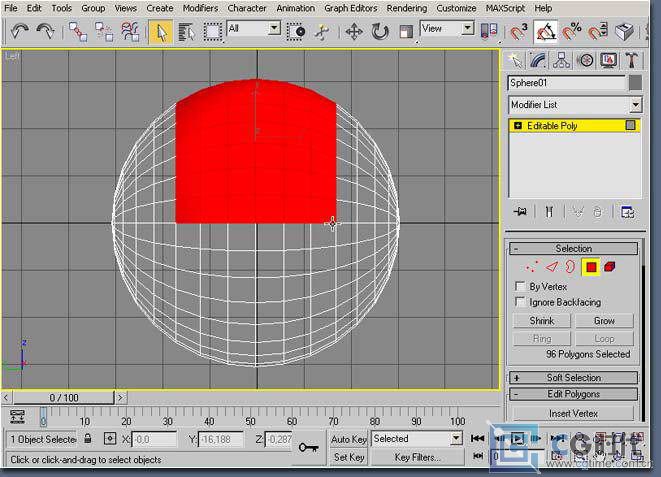661x477 pixels.
Task: Activate the Select Object arrow tool
Action: click(160, 32)
